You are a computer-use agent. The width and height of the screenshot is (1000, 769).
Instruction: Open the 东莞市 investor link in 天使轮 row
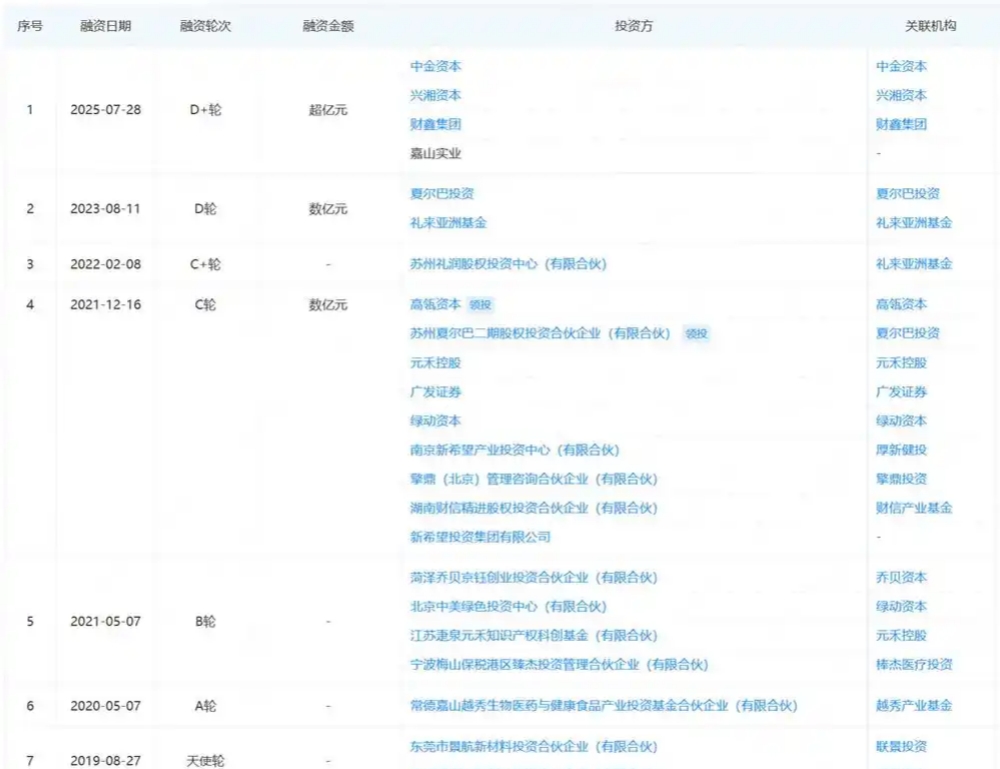[x=534, y=747]
